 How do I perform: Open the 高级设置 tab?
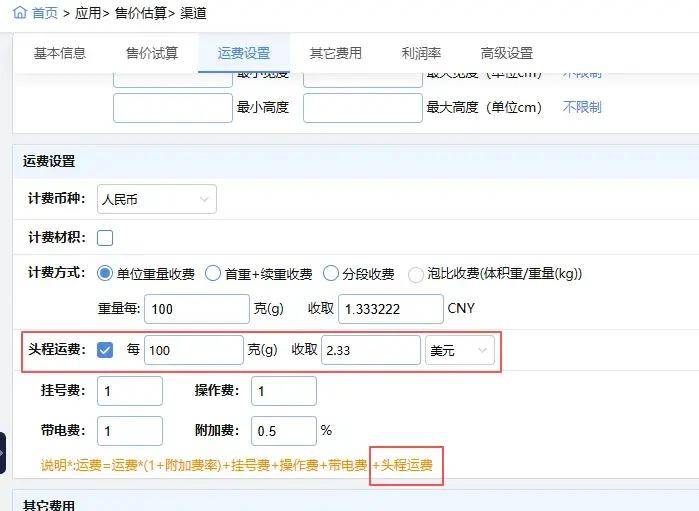point(507,53)
